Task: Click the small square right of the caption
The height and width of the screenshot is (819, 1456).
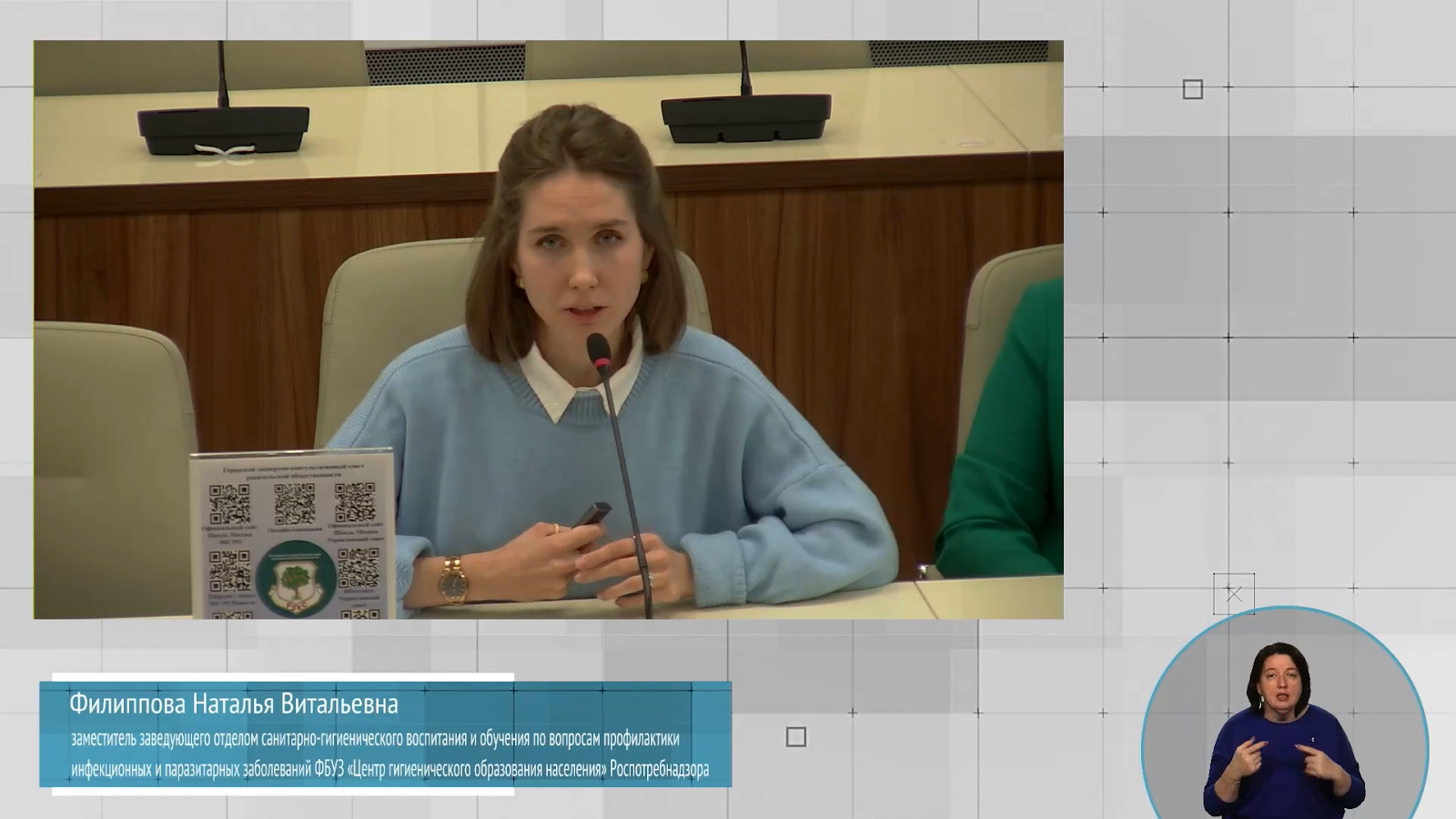Action: pyautogui.click(x=795, y=737)
